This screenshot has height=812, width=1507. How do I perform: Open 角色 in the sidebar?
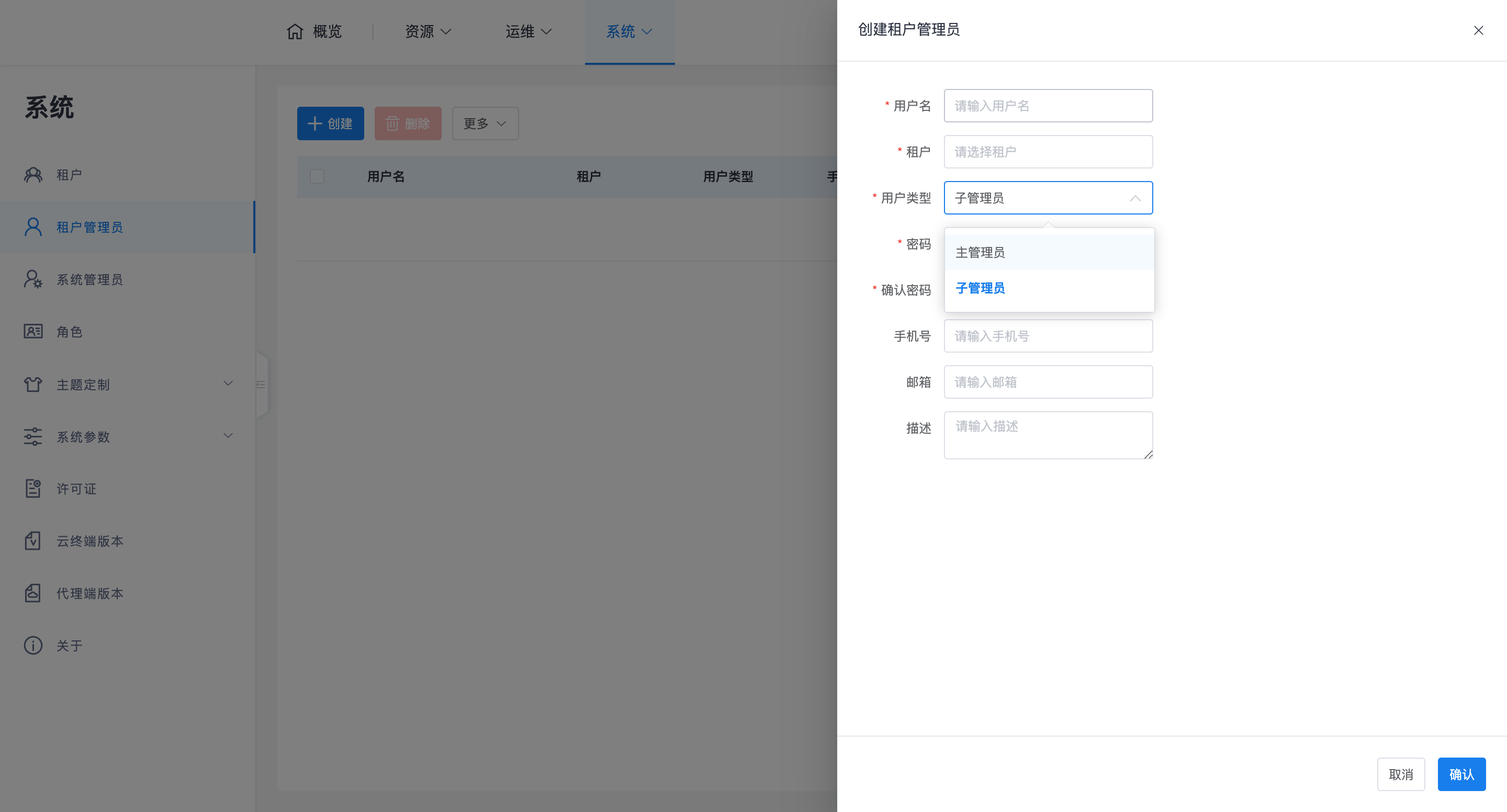tap(128, 332)
